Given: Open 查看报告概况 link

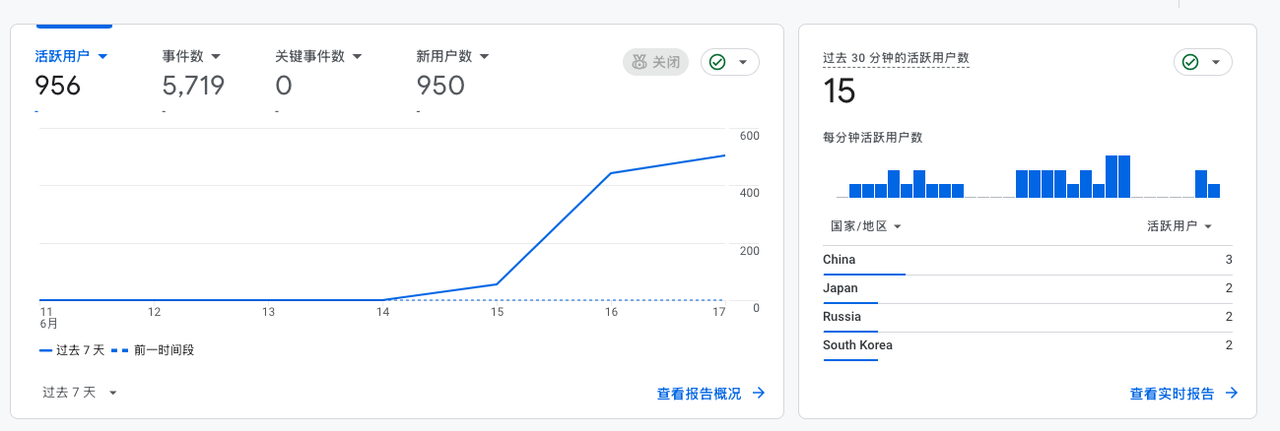Looking at the screenshot, I should (x=699, y=394).
